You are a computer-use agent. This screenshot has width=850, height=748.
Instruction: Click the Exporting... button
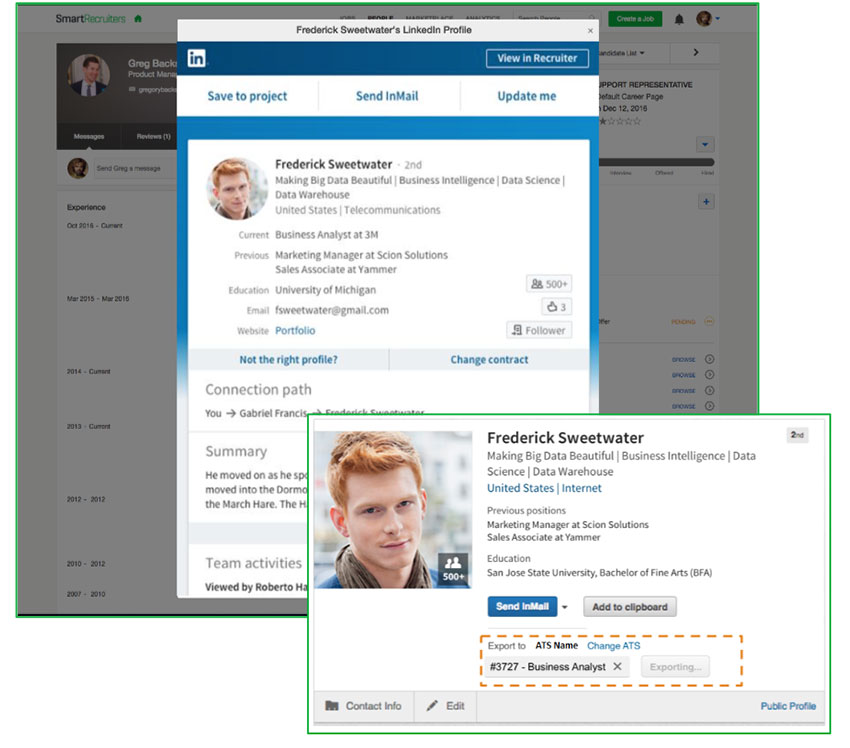tap(675, 667)
